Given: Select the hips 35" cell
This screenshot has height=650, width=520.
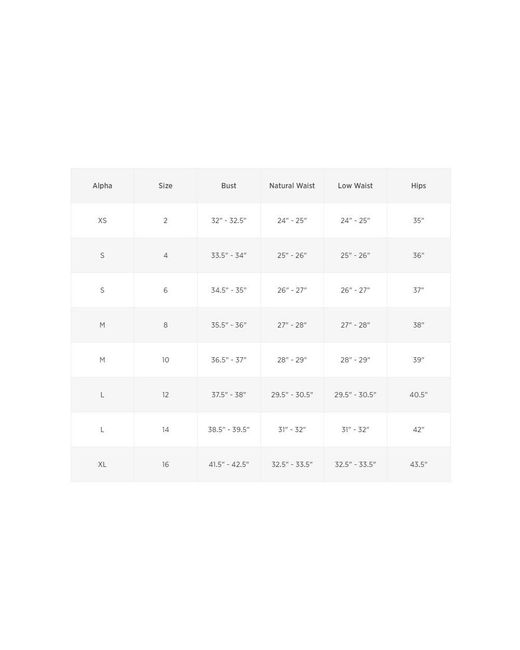Looking at the screenshot, I should pos(418,221).
